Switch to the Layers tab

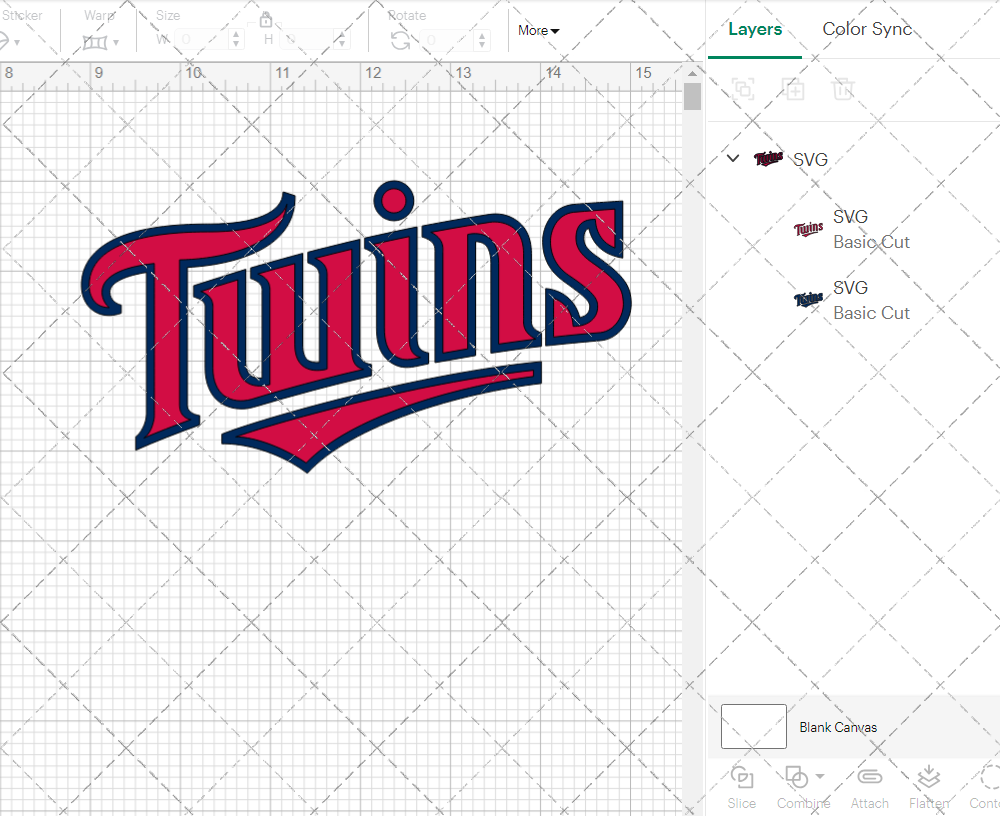pyautogui.click(x=754, y=29)
